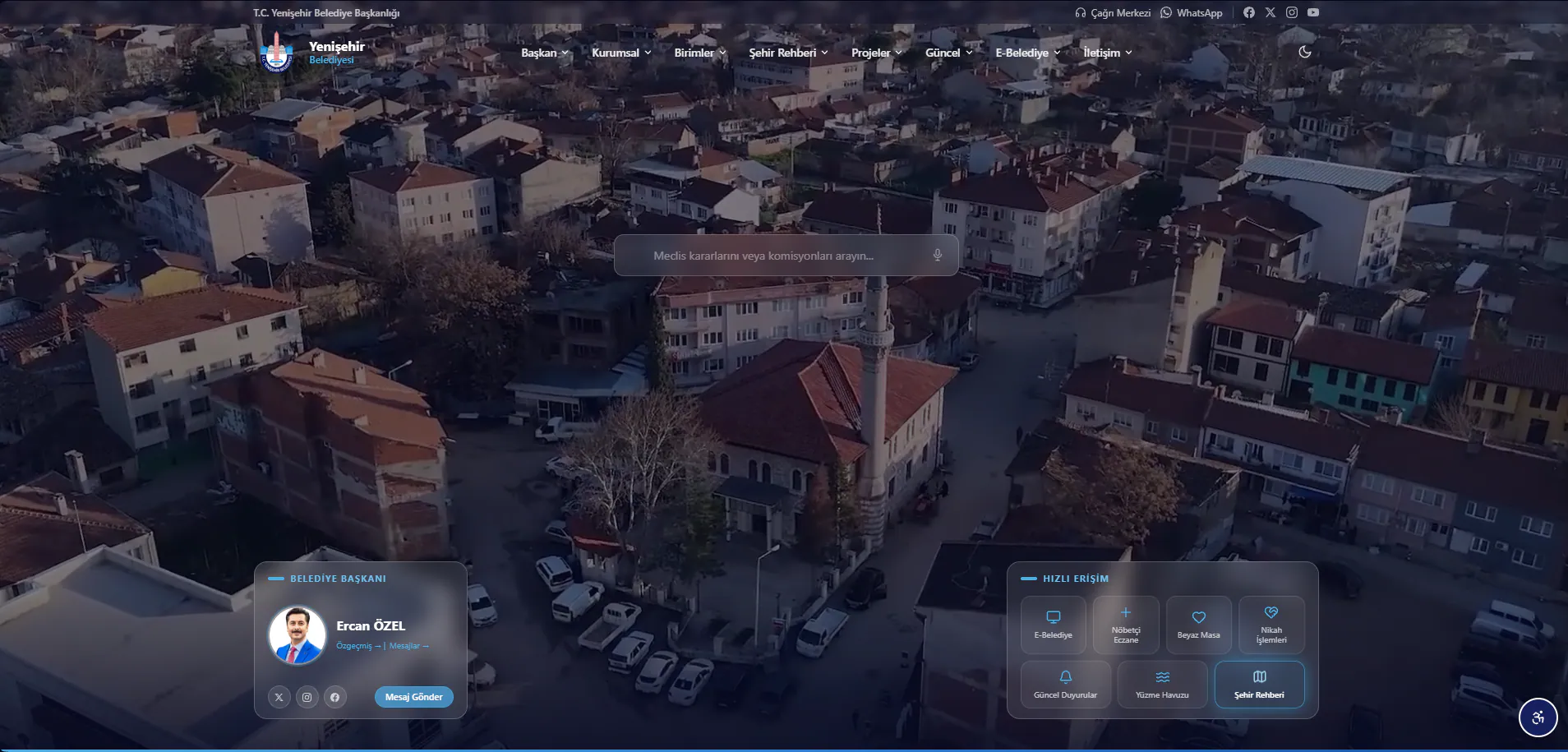This screenshot has height=752, width=1568.
Task: Click Ercan ÖZEL's portrait photo
Action: click(x=297, y=634)
